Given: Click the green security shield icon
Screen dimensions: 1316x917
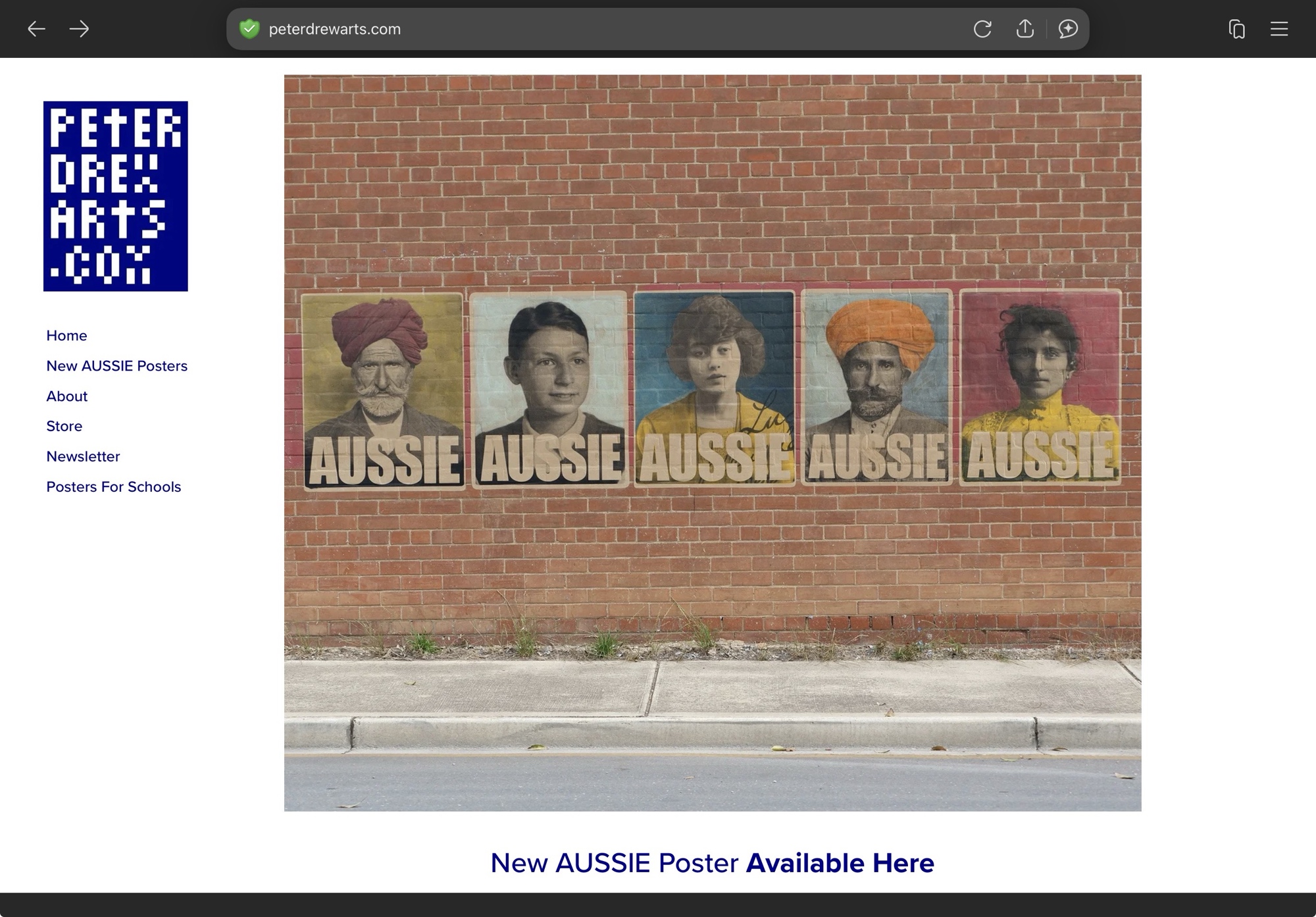Looking at the screenshot, I should click(x=249, y=29).
